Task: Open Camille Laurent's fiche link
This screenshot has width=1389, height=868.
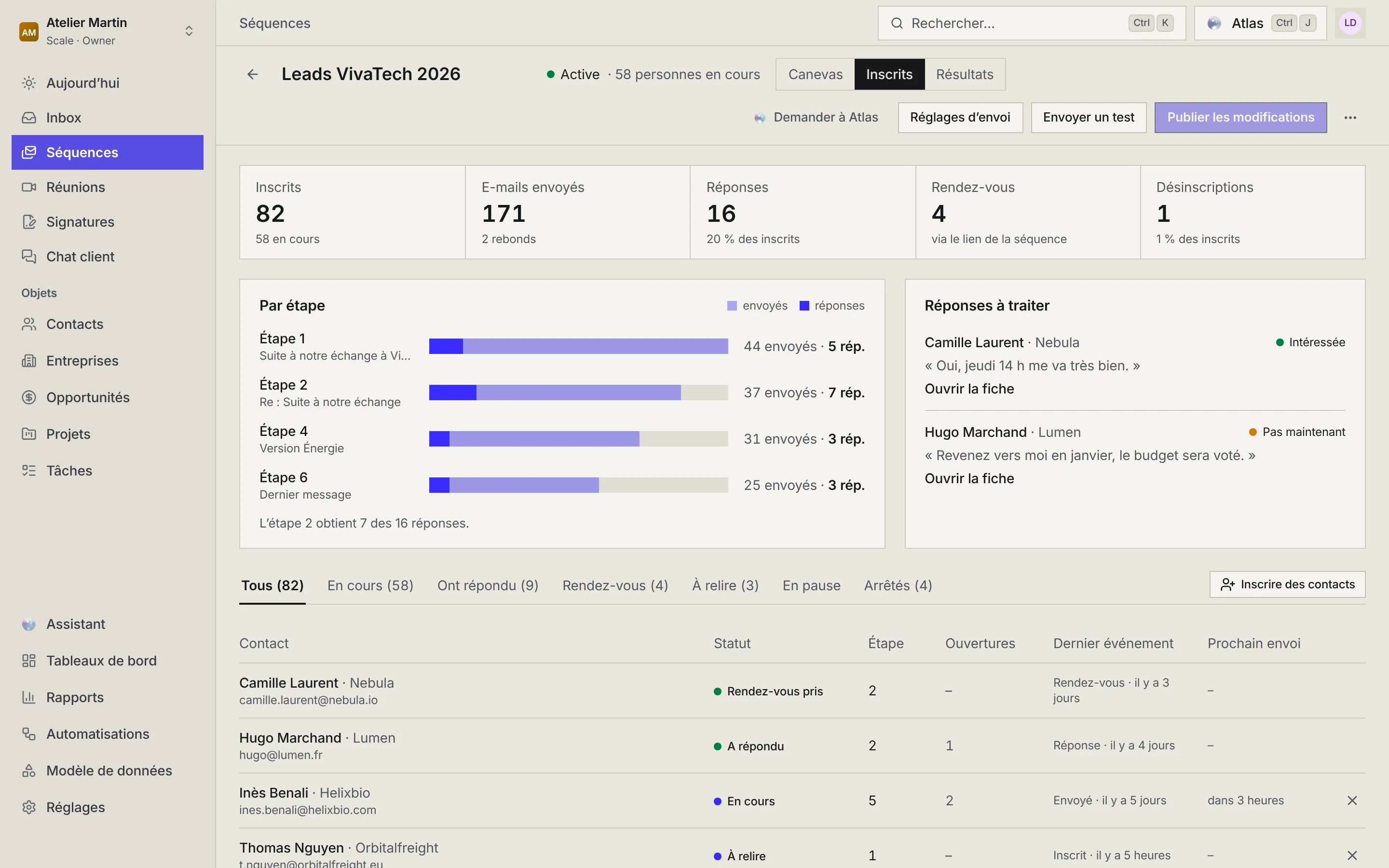Action: pyautogui.click(x=969, y=389)
